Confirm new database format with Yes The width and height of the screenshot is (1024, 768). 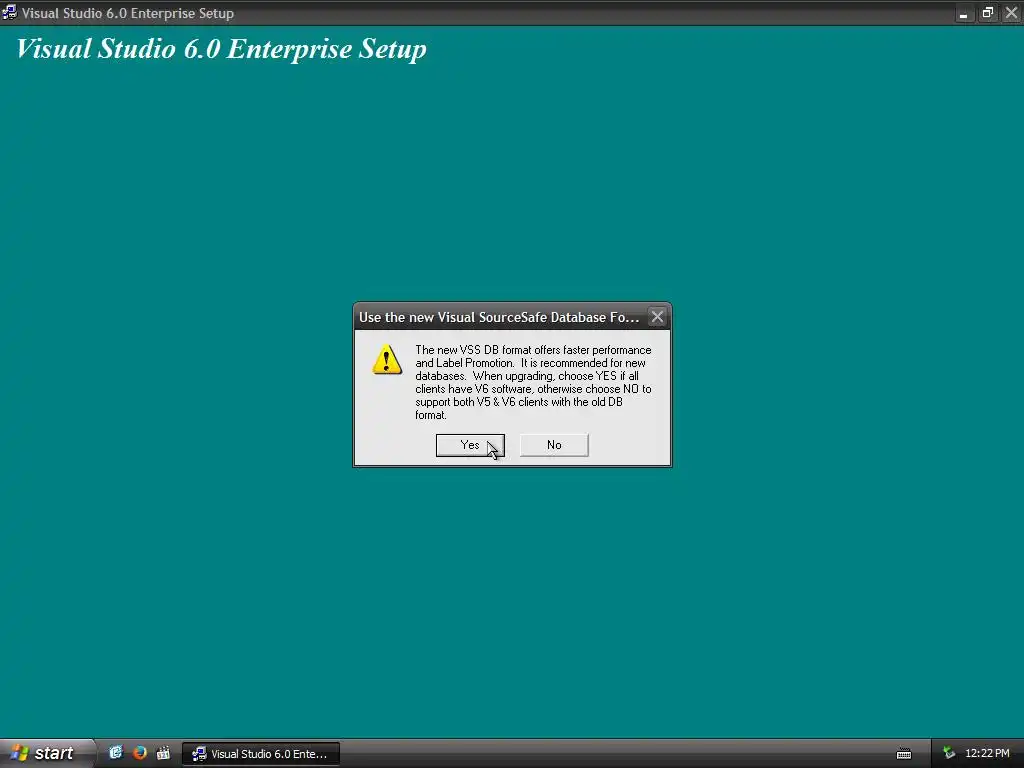470,445
